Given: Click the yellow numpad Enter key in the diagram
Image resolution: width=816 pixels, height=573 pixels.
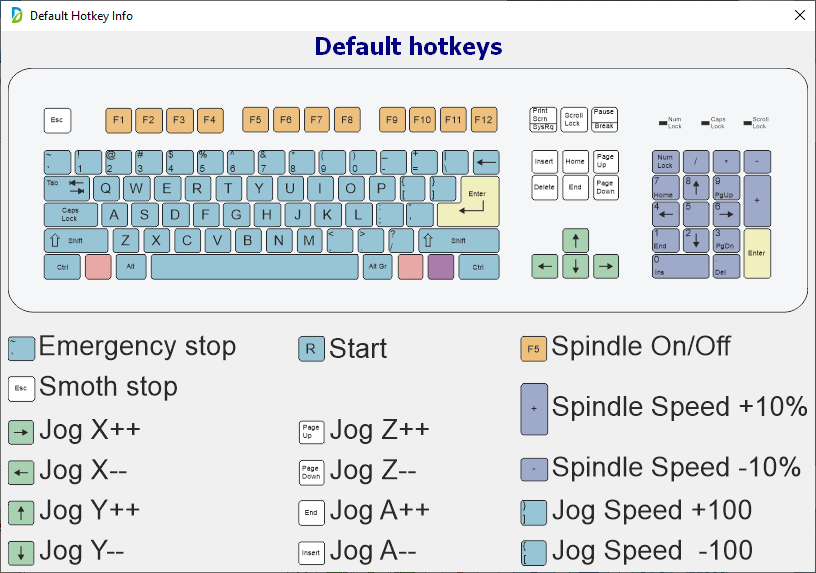Looking at the screenshot, I should 757,253.
